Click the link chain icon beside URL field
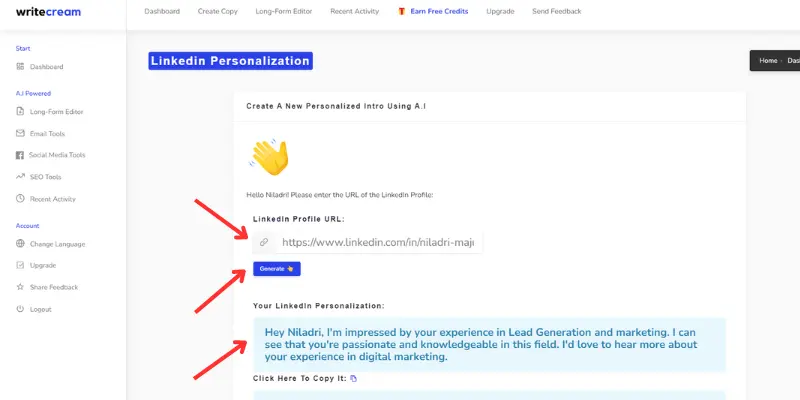Screen dimensions: 800x400 click(264, 242)
